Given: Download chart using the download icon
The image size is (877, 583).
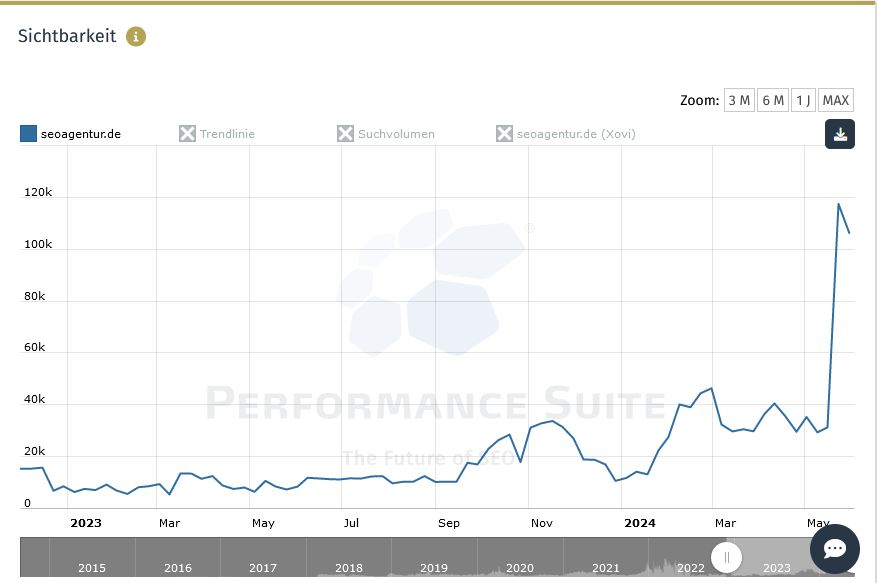Looking at the screenshot, I should point(840,134).
